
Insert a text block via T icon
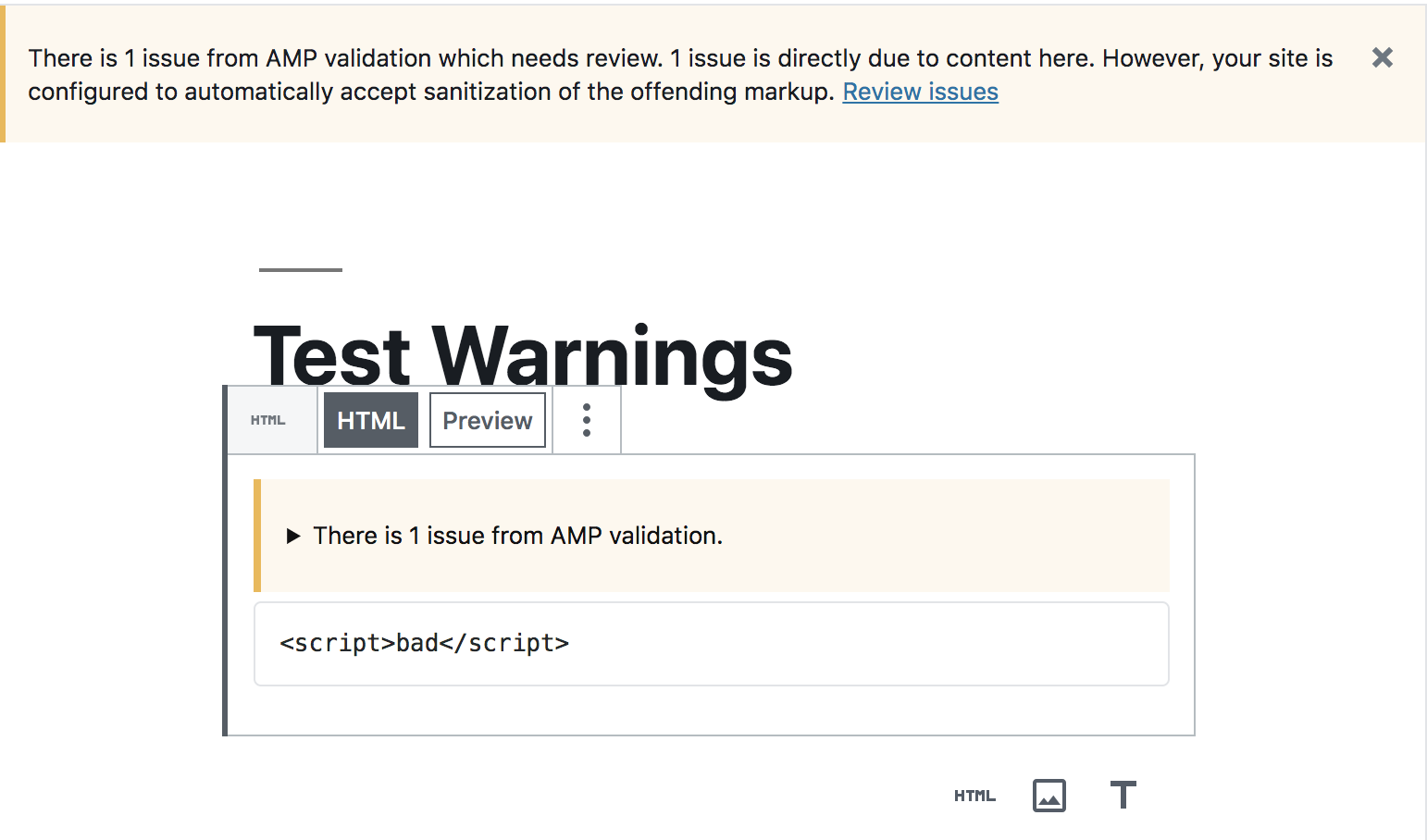pyautogui.click(x=1123, y=796)
